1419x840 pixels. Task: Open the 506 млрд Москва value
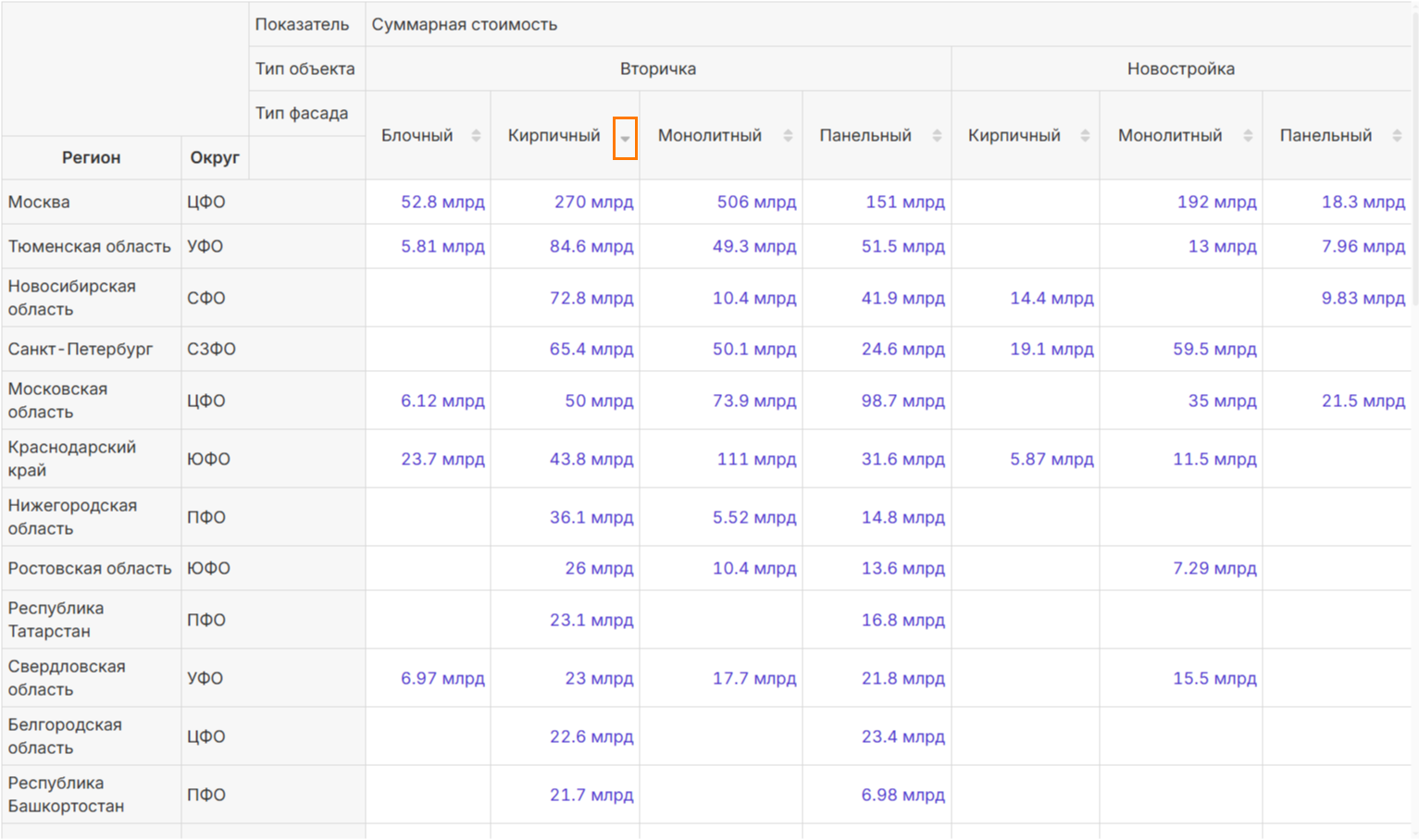[756, 202]
